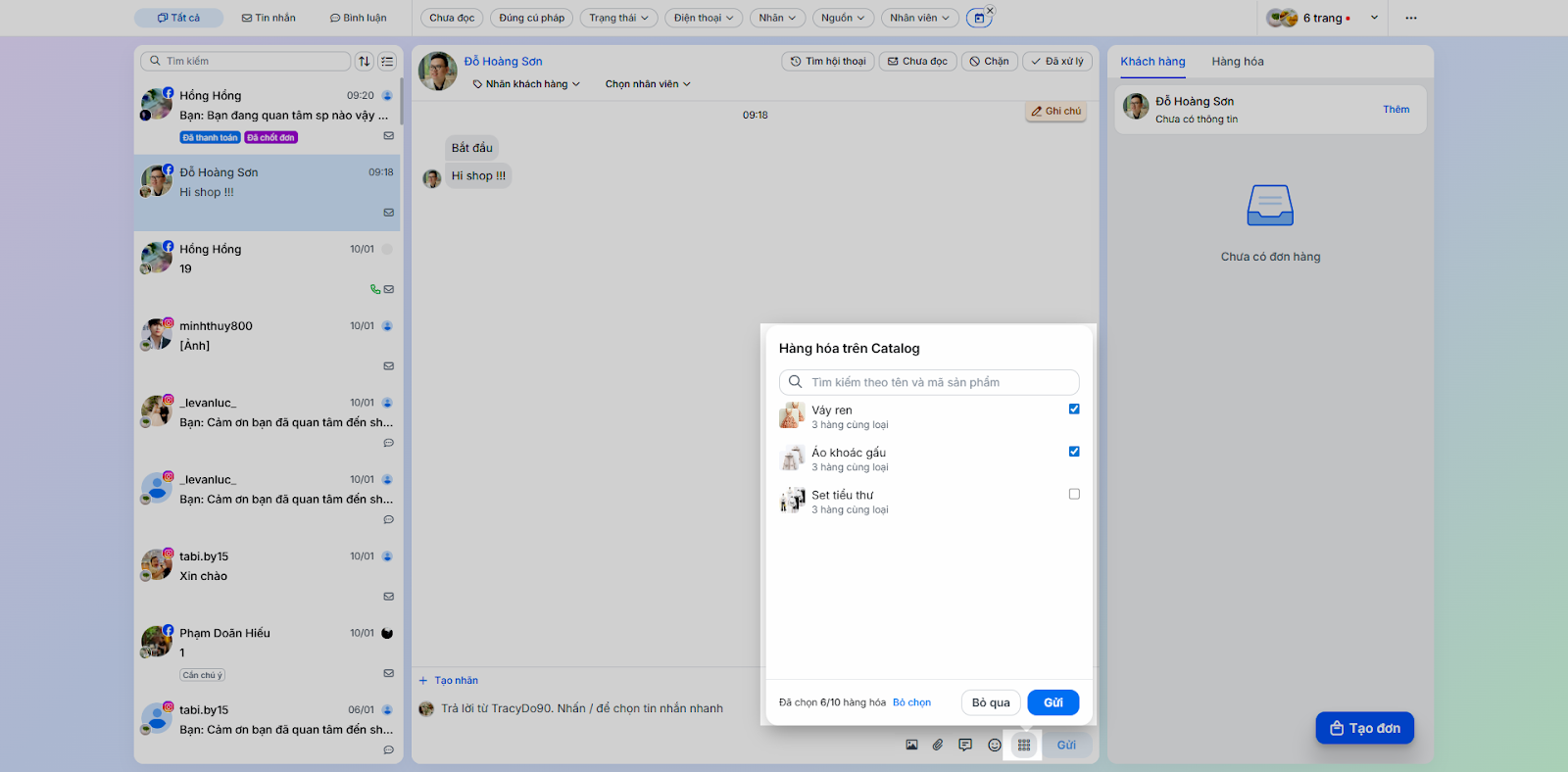Toggle the Đúng cú pháp filter chip

(x=532, y=18)
